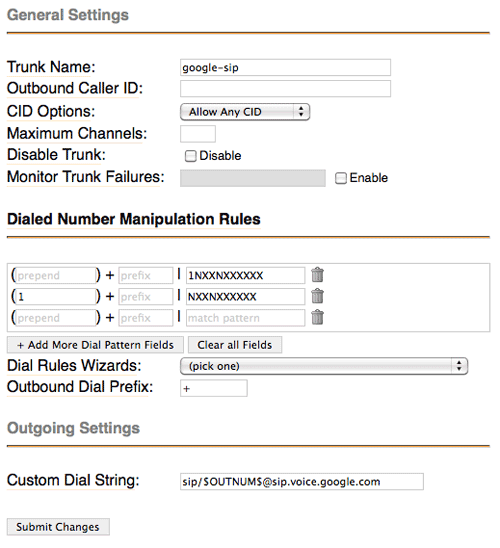This screenshot has width=500, height=548.
Task: Delete the empty match pattern row
Action: [317, 317]
